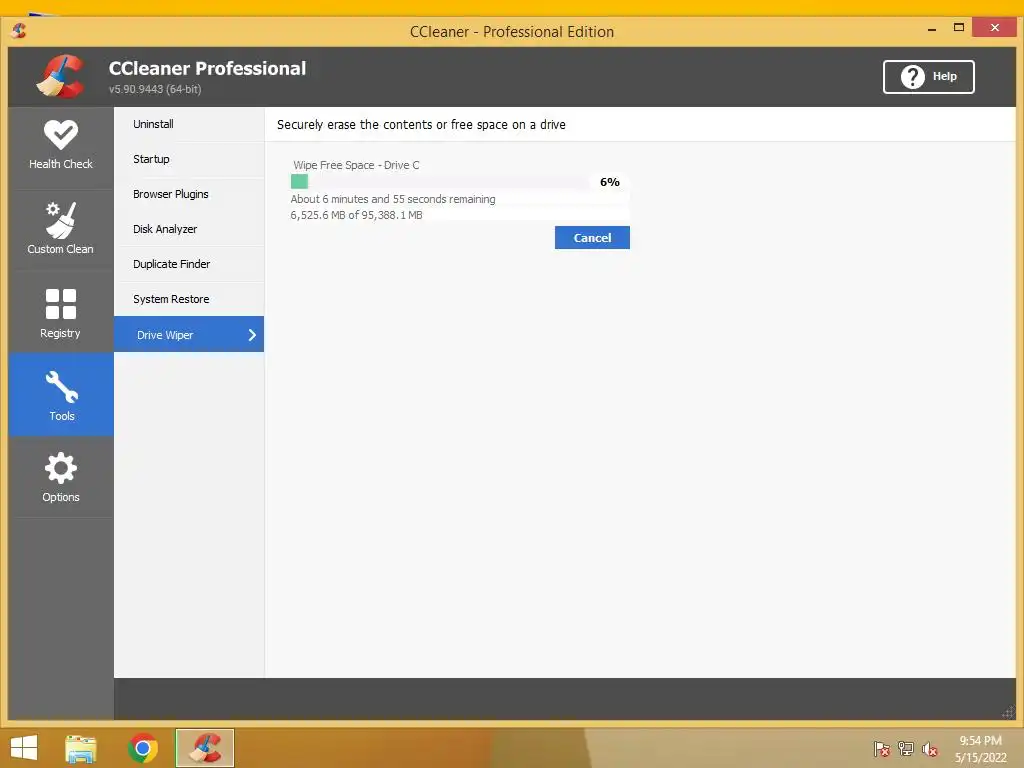
Task: Click the time remaining text
Action: [392, 199]
